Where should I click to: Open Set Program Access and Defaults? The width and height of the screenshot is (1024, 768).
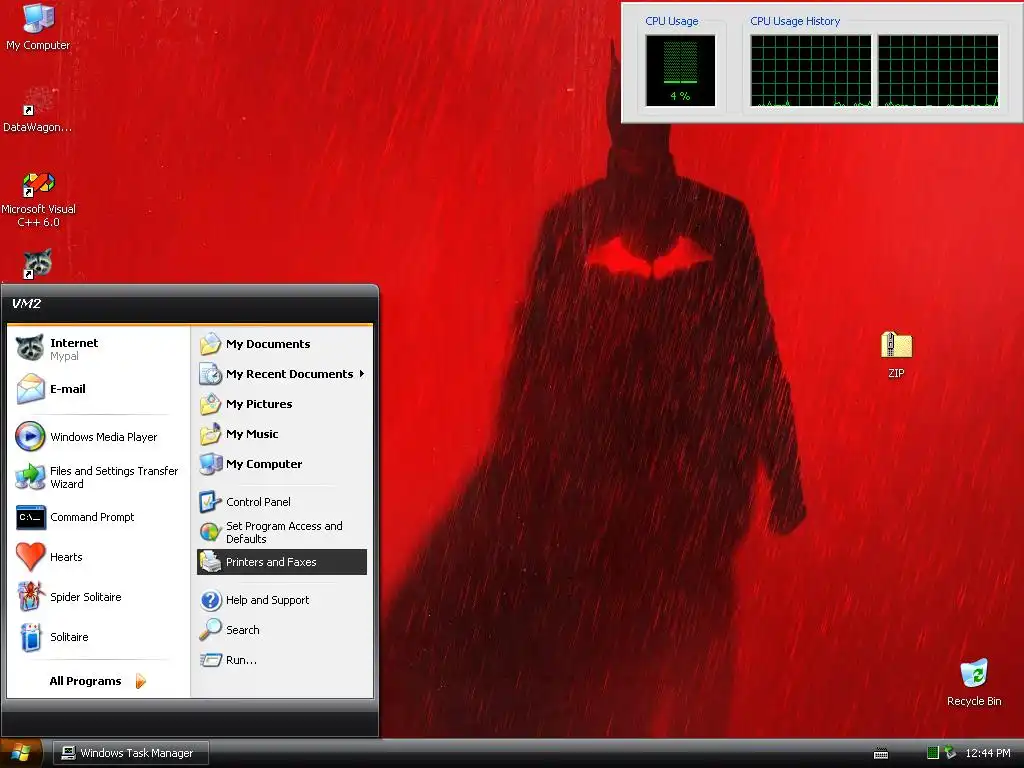[281, 532]
